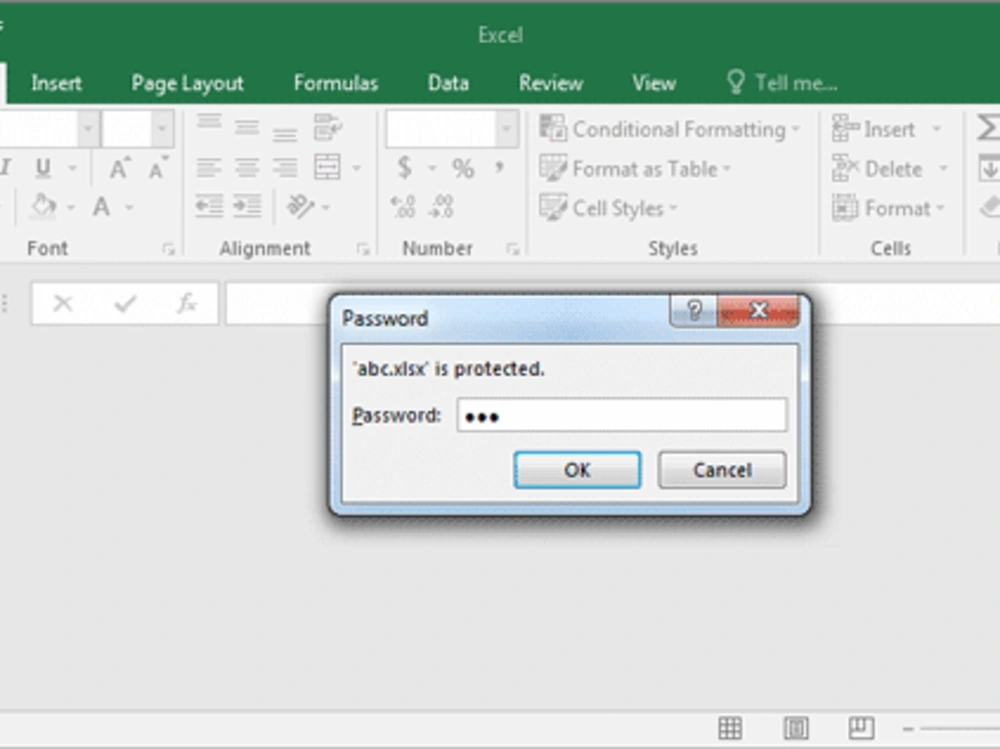Click the Insert Function fx icon

187,303
